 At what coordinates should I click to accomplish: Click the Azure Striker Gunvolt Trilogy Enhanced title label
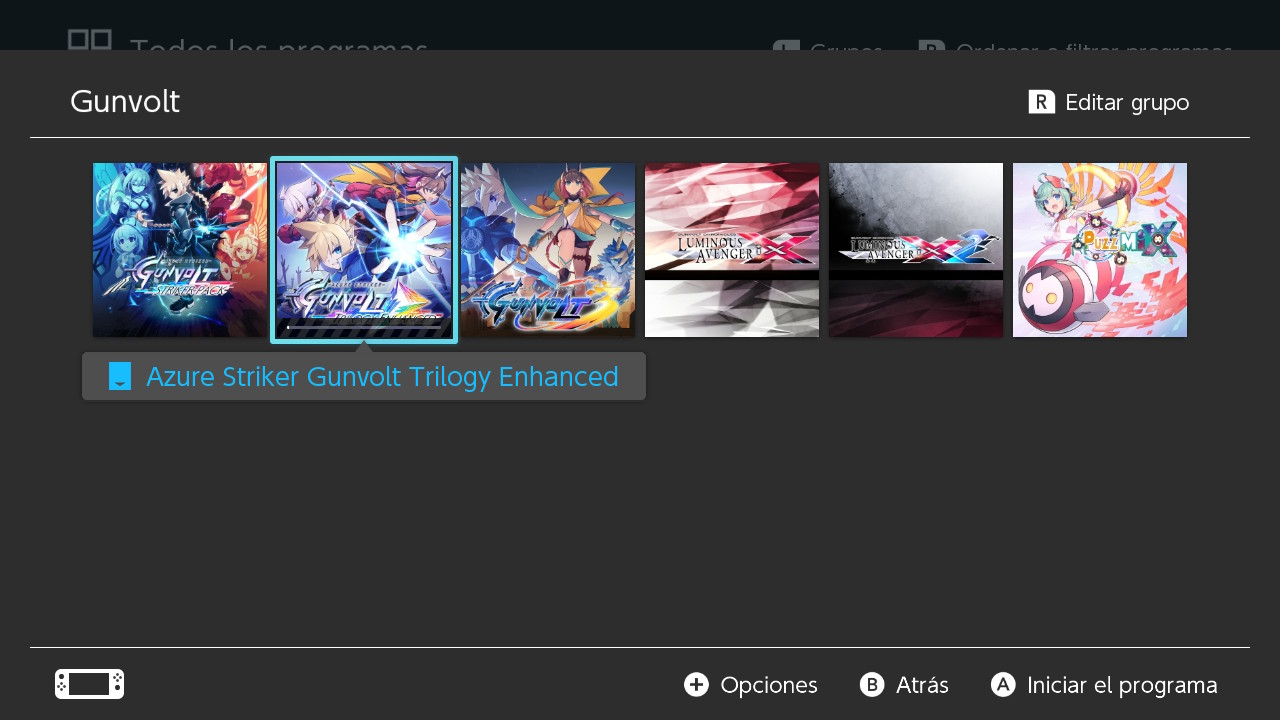tap(382, 377)
